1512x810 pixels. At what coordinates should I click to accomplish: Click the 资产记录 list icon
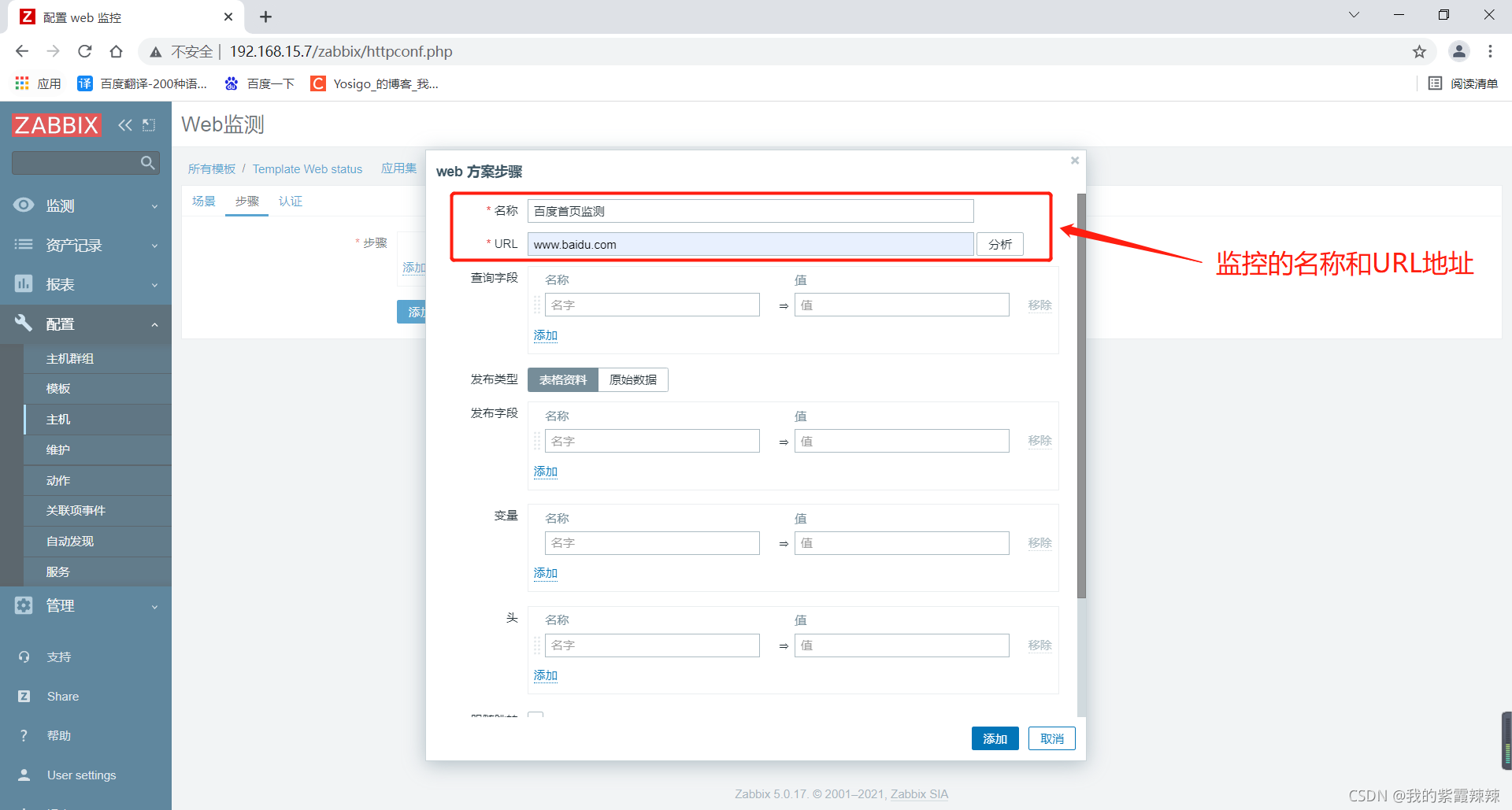(24, 245)
